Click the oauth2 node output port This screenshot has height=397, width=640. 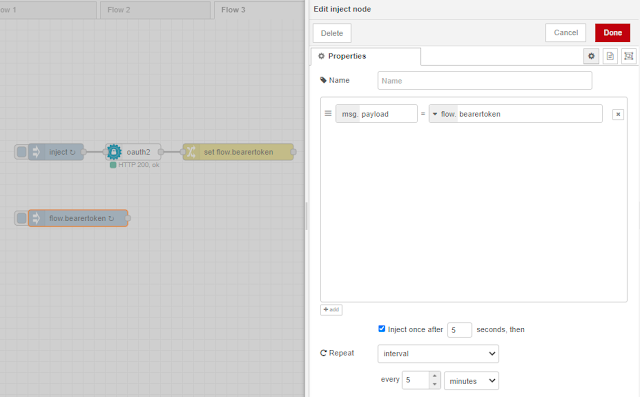click(x=161, y=152)
